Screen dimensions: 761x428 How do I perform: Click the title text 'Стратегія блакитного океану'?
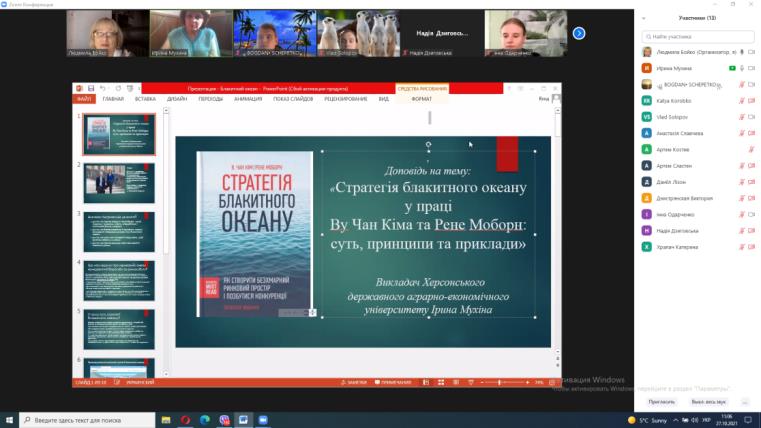431,188
